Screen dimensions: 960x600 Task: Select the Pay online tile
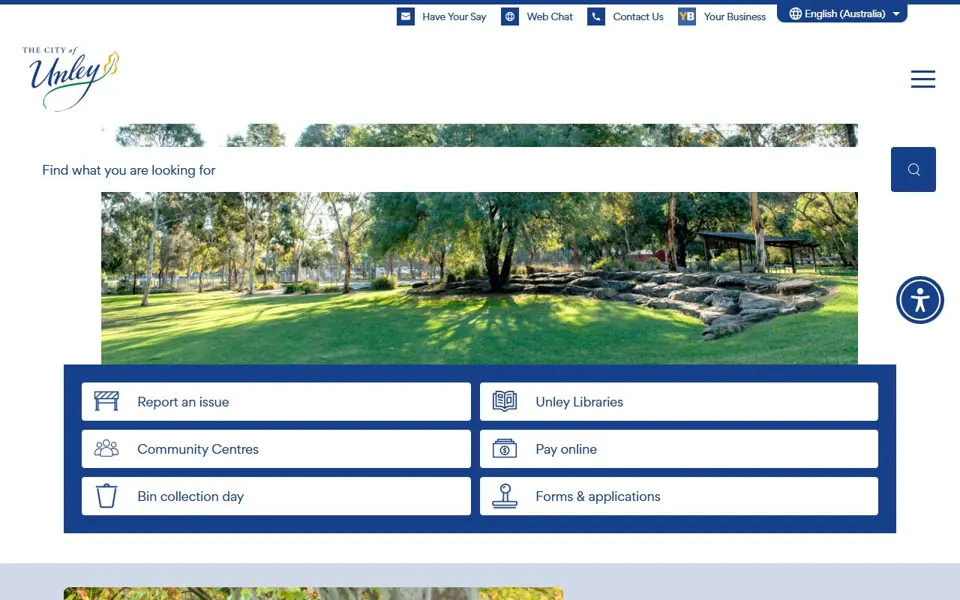click(679, 449)
